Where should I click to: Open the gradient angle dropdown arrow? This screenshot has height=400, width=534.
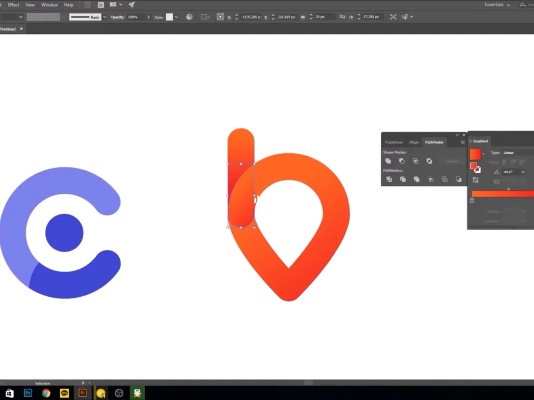[523, 172]
